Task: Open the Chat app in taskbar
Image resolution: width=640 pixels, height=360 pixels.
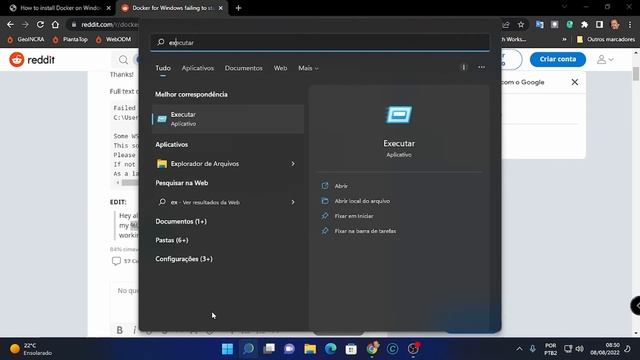Action: pyautogui.click(x=289, y=349)
